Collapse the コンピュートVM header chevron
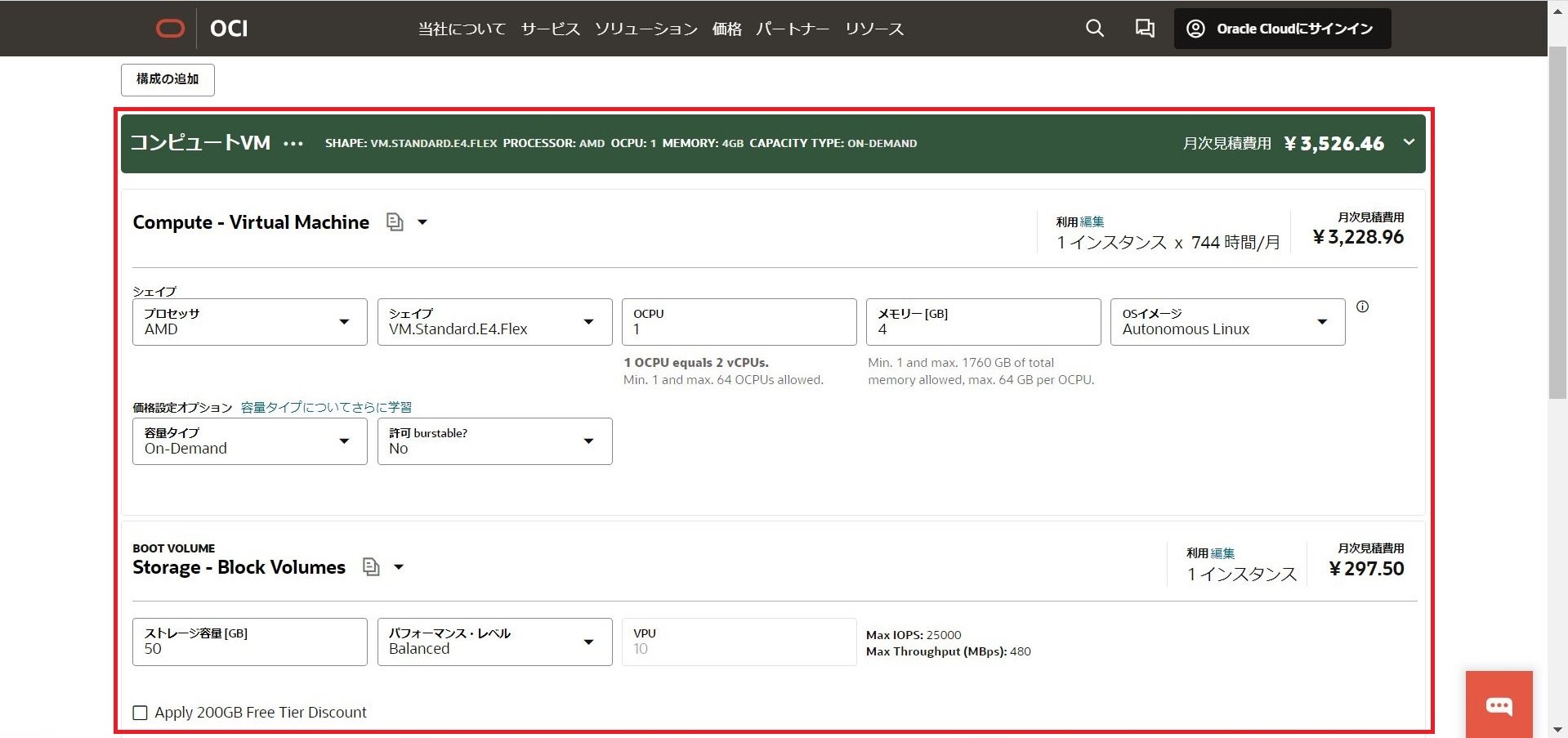 coord(1409,142)
